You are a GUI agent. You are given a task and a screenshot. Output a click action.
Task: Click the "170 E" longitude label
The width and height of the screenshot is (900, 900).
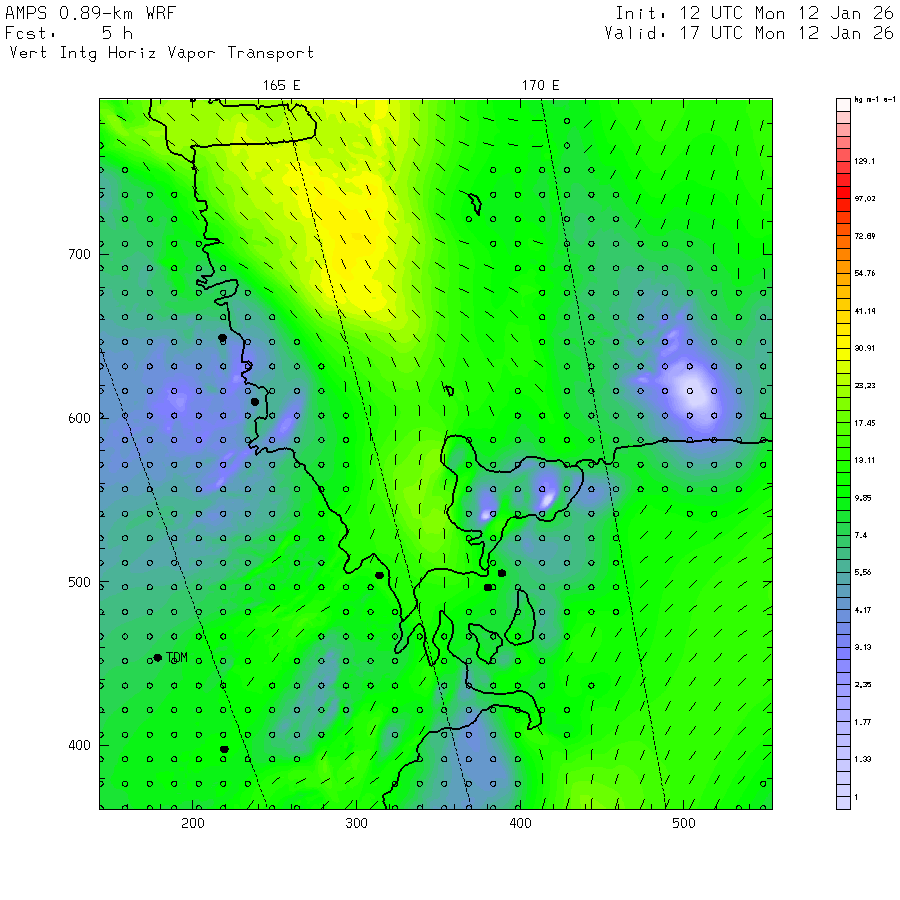pyautogui.click(x=540, y=86)
